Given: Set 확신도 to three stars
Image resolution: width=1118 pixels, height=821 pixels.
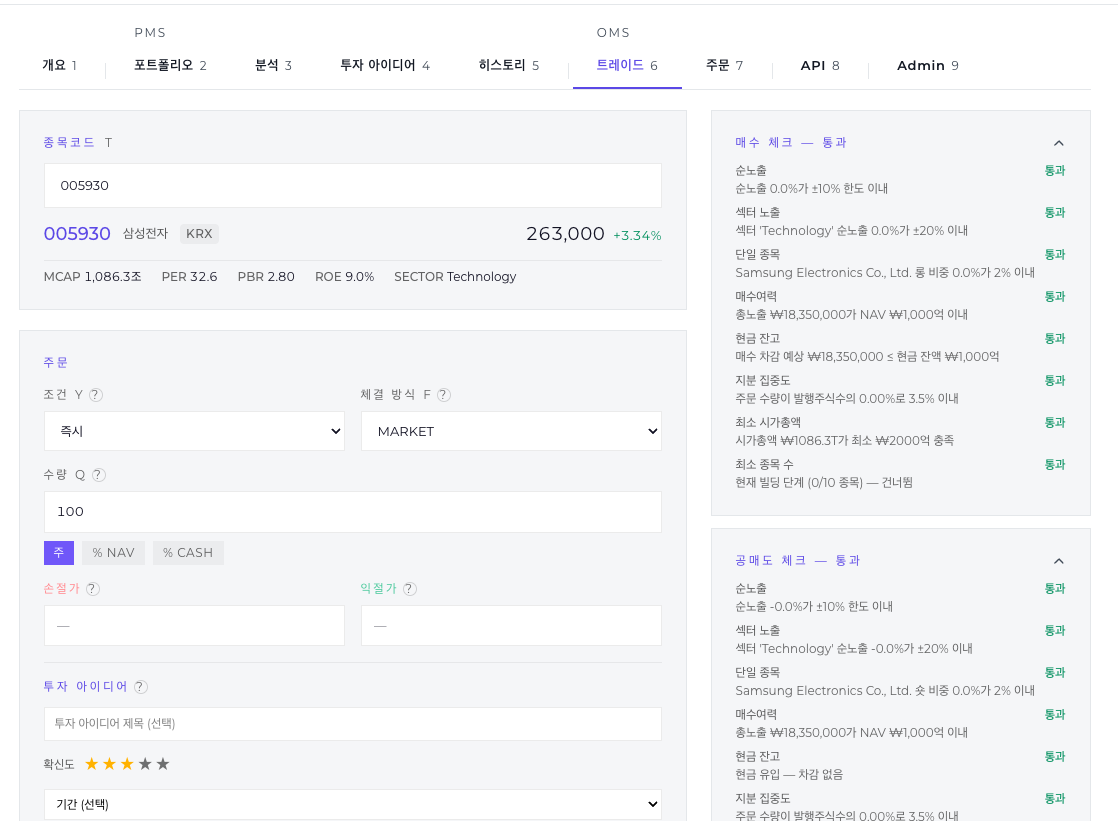Looking at the screenshot, I should 127,765.
